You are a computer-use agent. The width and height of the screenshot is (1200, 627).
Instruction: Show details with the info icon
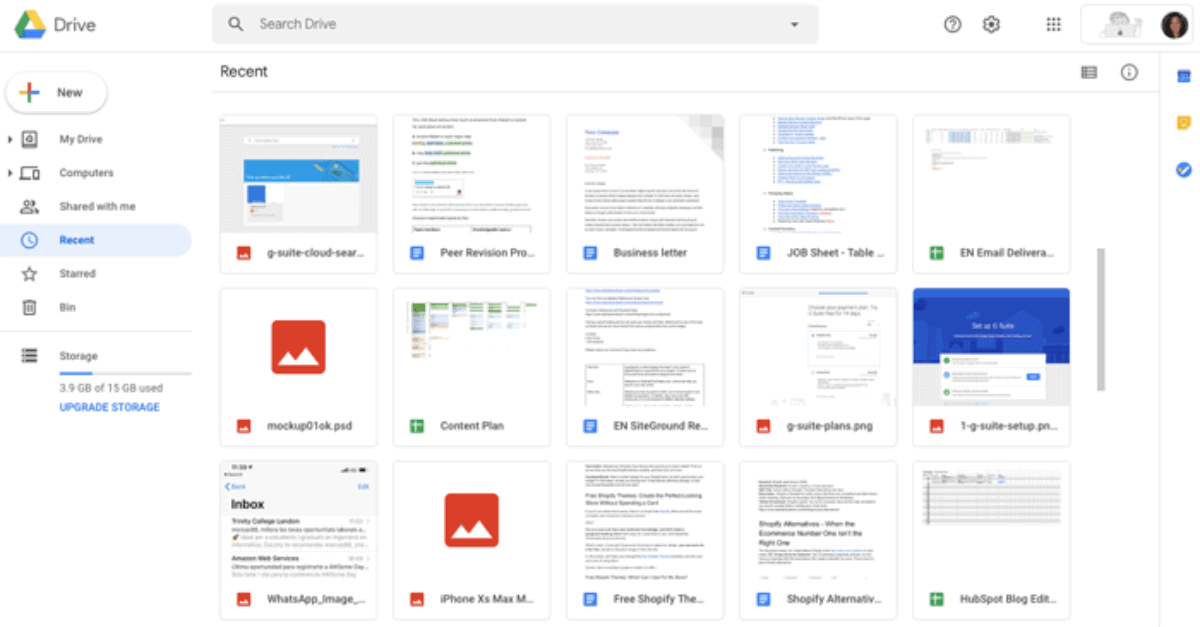pos(1129,72)
